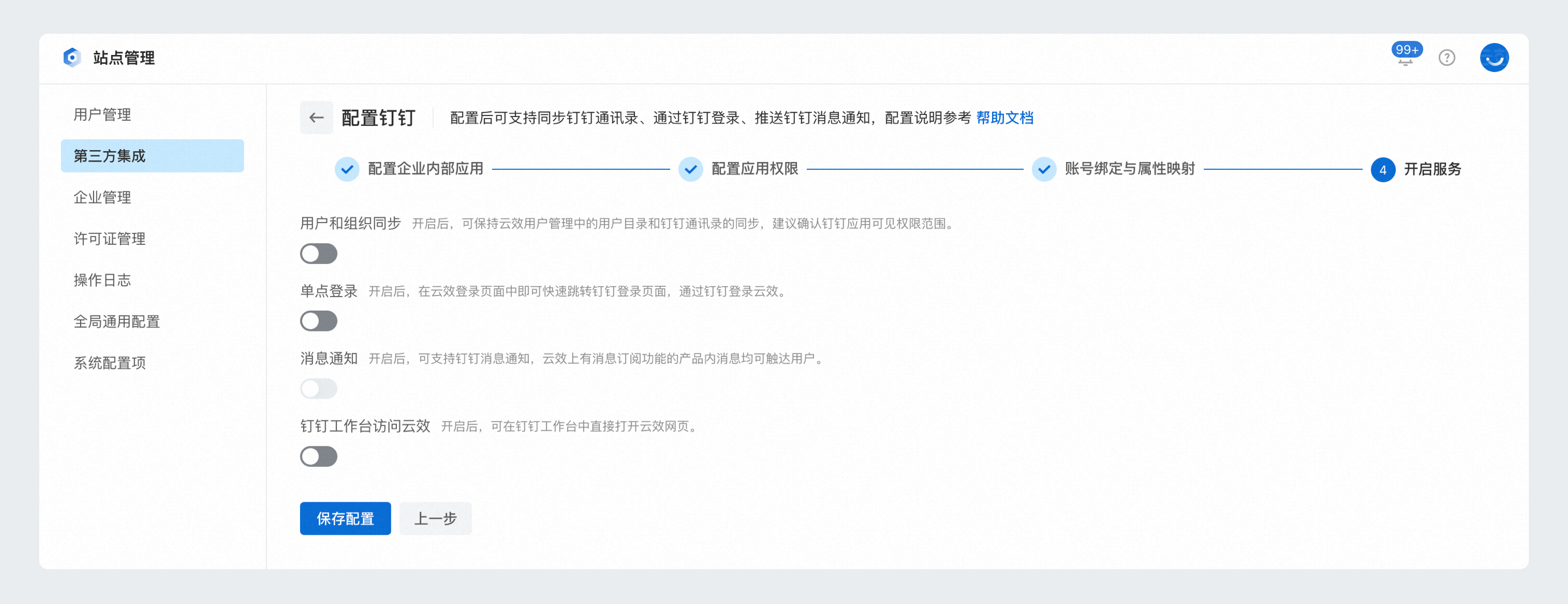Turn on the 单点登录 switch
This screenshot has width=1568, height=604.
[x=318, y=321]
